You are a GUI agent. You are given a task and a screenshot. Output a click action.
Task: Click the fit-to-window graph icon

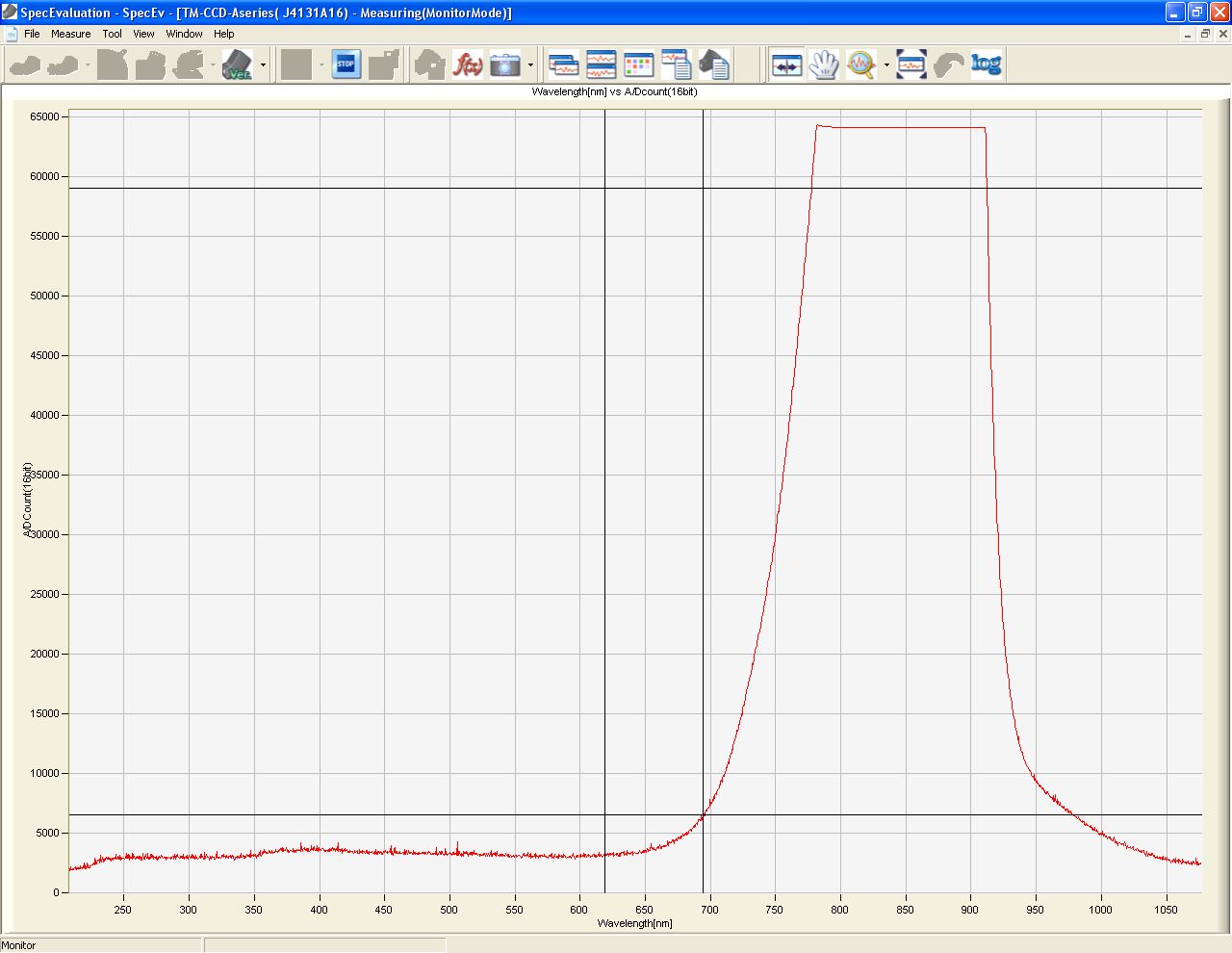tap(911, 64)
